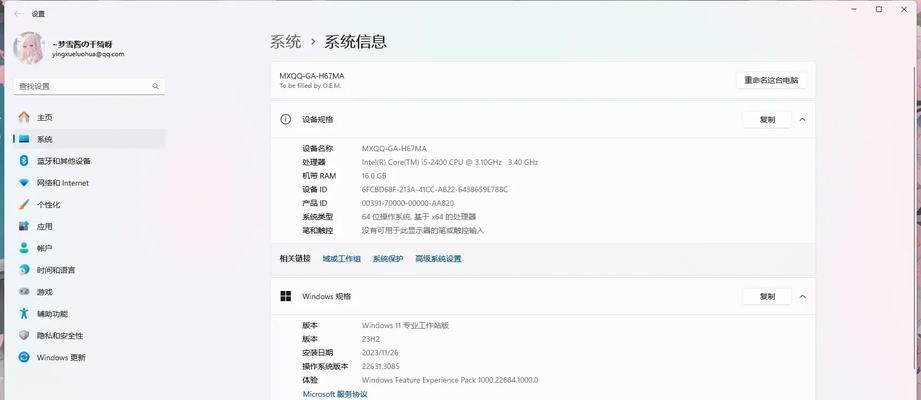Select 网络和 Internet sidebar entry
The width and height of the screenshot is (921, 400).
pos(89,183)
